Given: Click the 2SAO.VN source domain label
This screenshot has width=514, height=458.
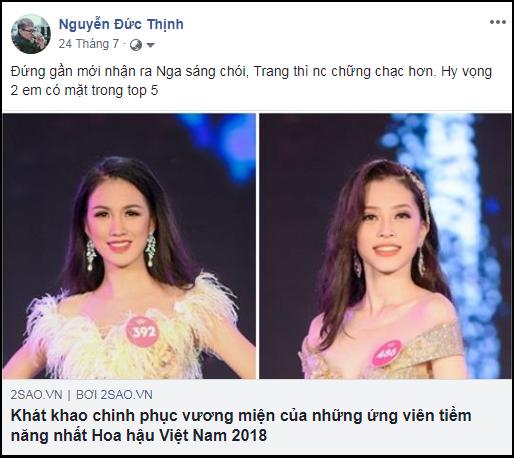Looking at the screenshot, I should pyautogui.click(x=36, y=395).
